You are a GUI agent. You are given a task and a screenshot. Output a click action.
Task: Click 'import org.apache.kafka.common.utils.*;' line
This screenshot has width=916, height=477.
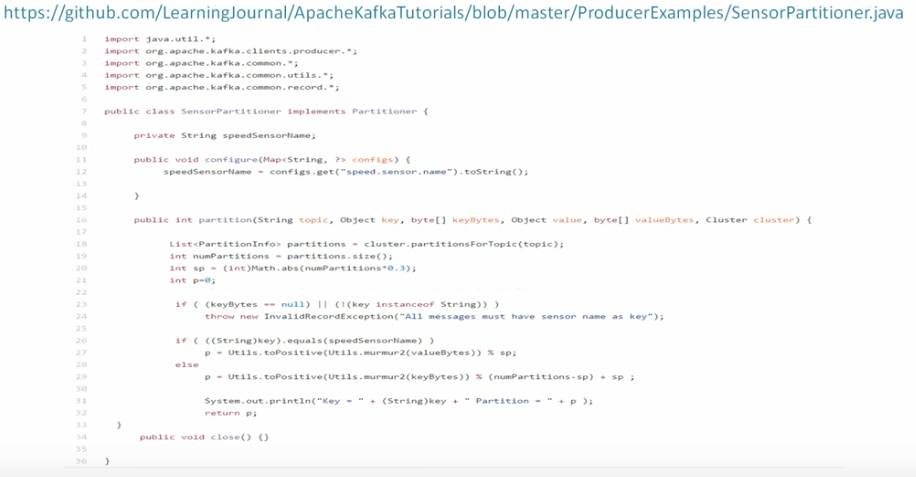coord(219,75)
